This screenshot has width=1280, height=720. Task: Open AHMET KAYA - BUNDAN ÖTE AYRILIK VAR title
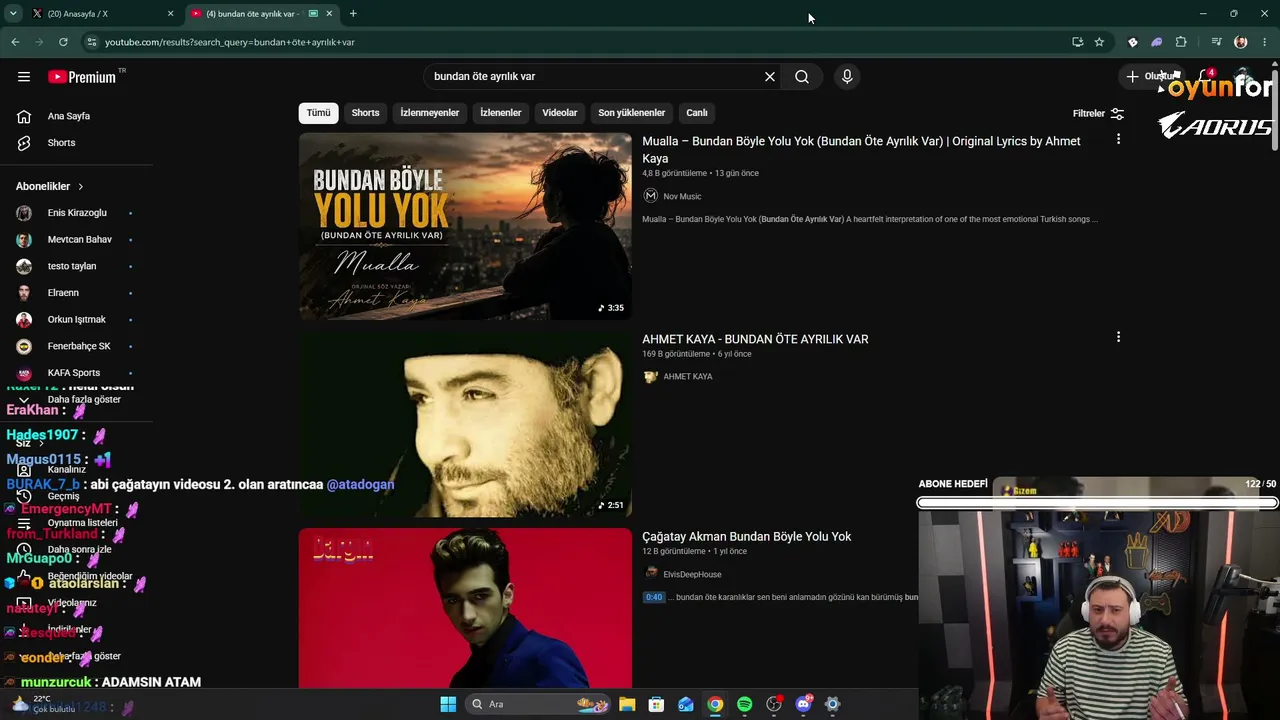click(755, 339)
